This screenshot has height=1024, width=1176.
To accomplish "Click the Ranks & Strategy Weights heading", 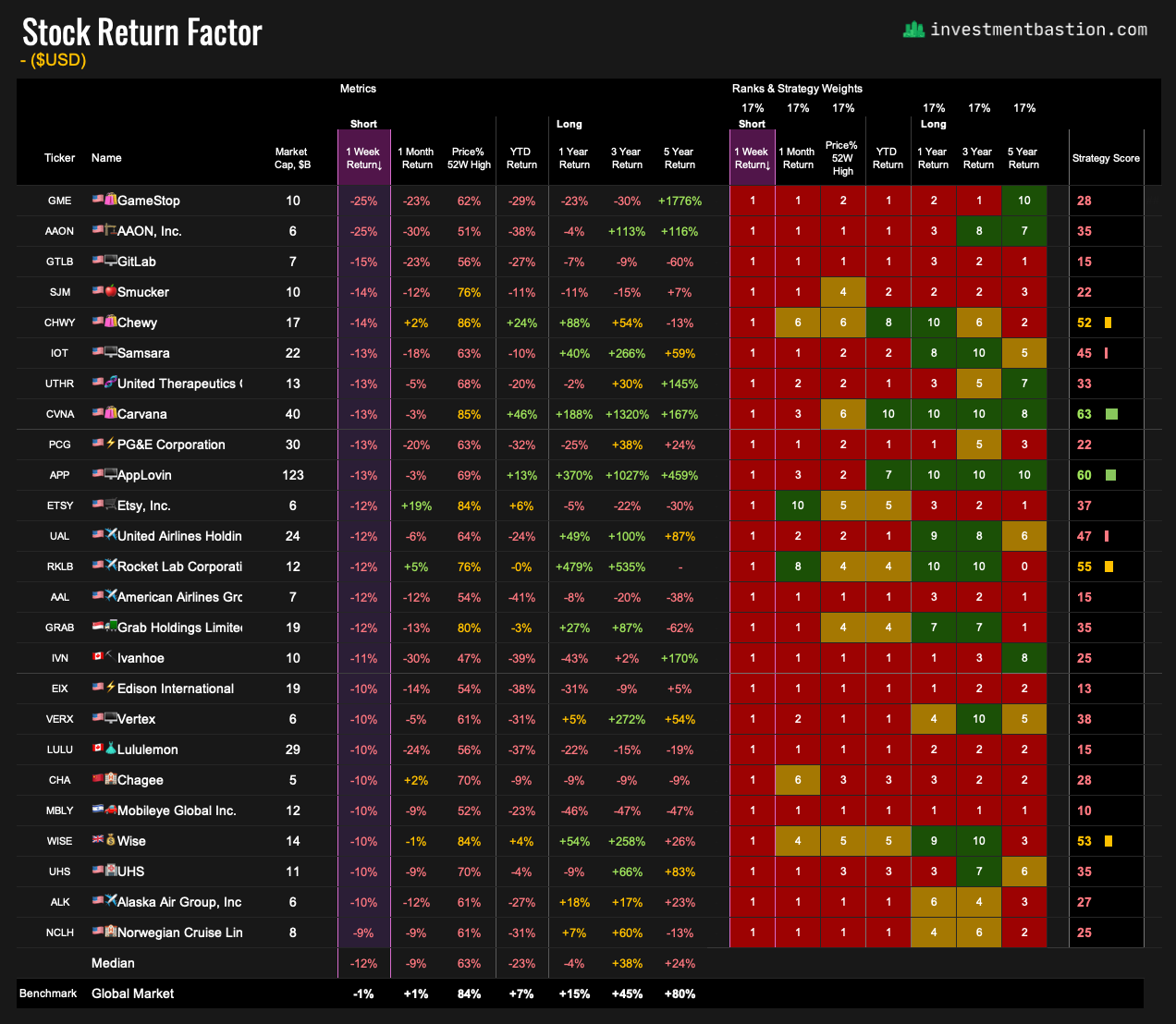I will point(797,89).
